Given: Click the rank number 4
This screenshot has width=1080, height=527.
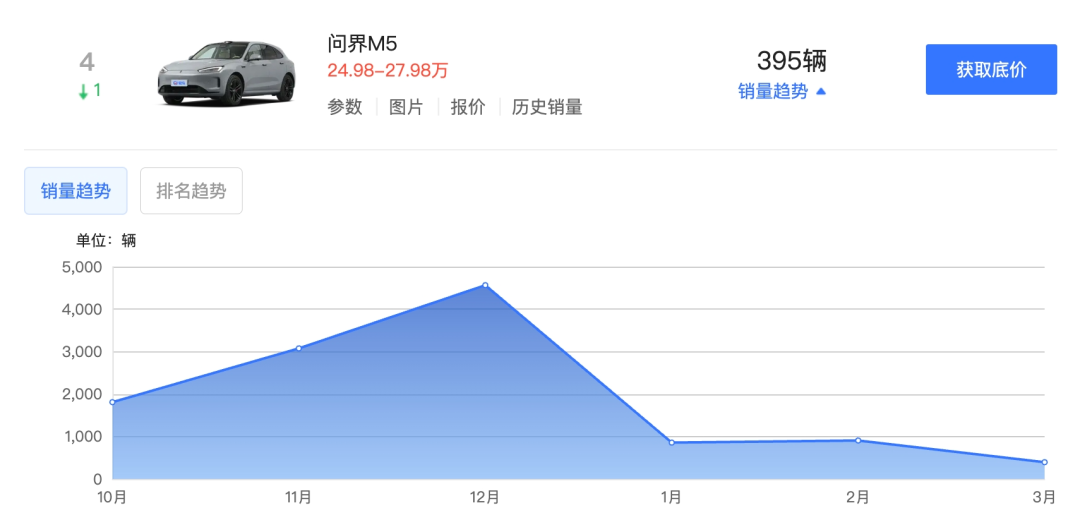Looking at the screenshot, I should [87, 63].
